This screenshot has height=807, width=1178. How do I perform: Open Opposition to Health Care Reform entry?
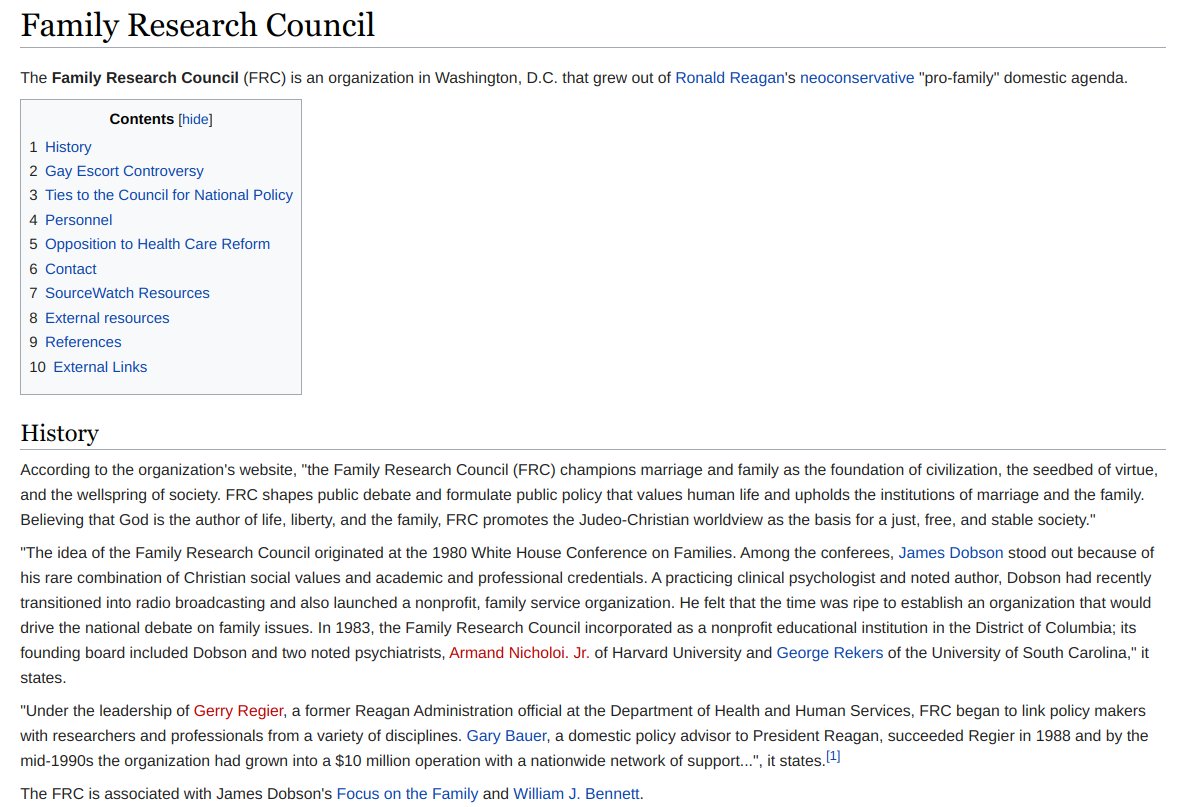[x=158, y=244]
